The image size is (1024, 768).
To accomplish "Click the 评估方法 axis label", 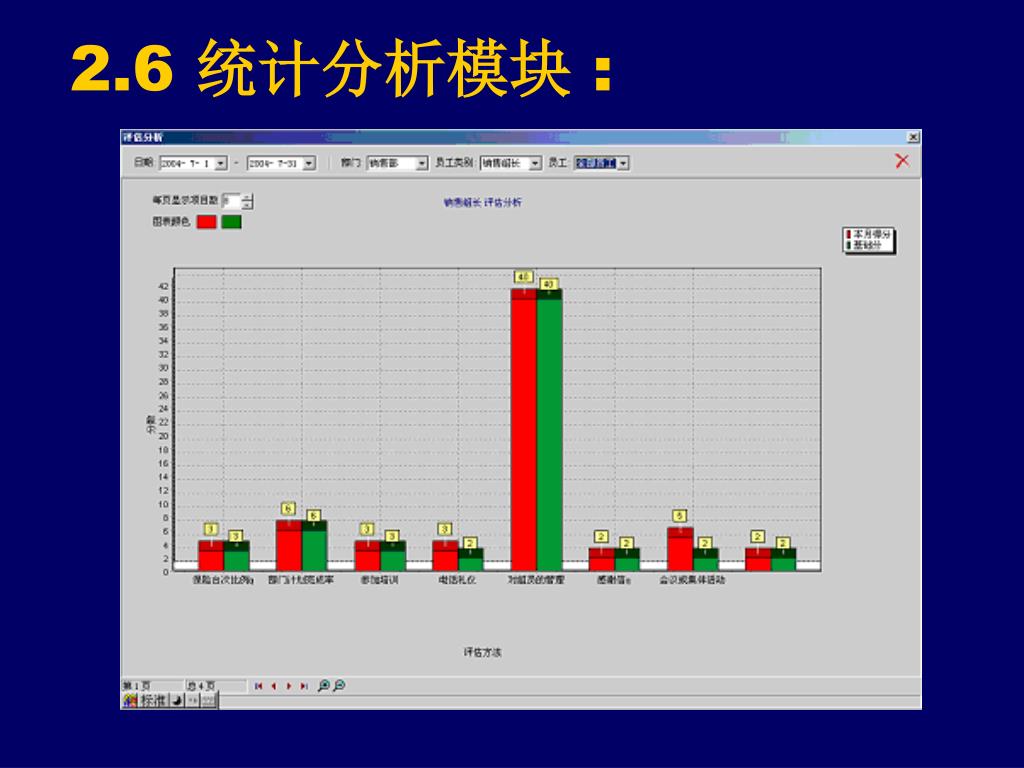I will coord(483,652).
